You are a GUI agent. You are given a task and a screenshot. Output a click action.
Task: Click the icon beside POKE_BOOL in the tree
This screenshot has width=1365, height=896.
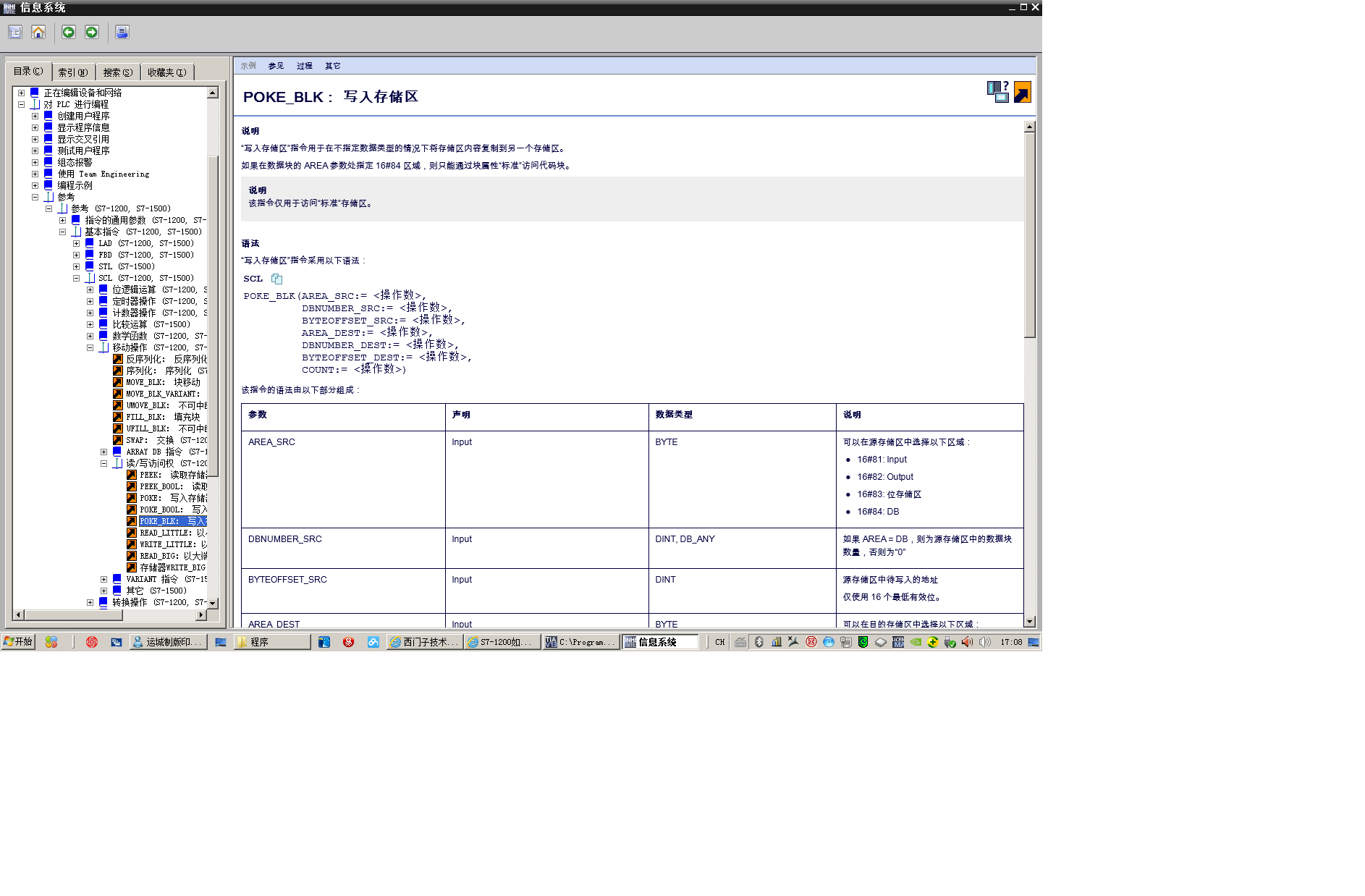click(x=132, y=510)
